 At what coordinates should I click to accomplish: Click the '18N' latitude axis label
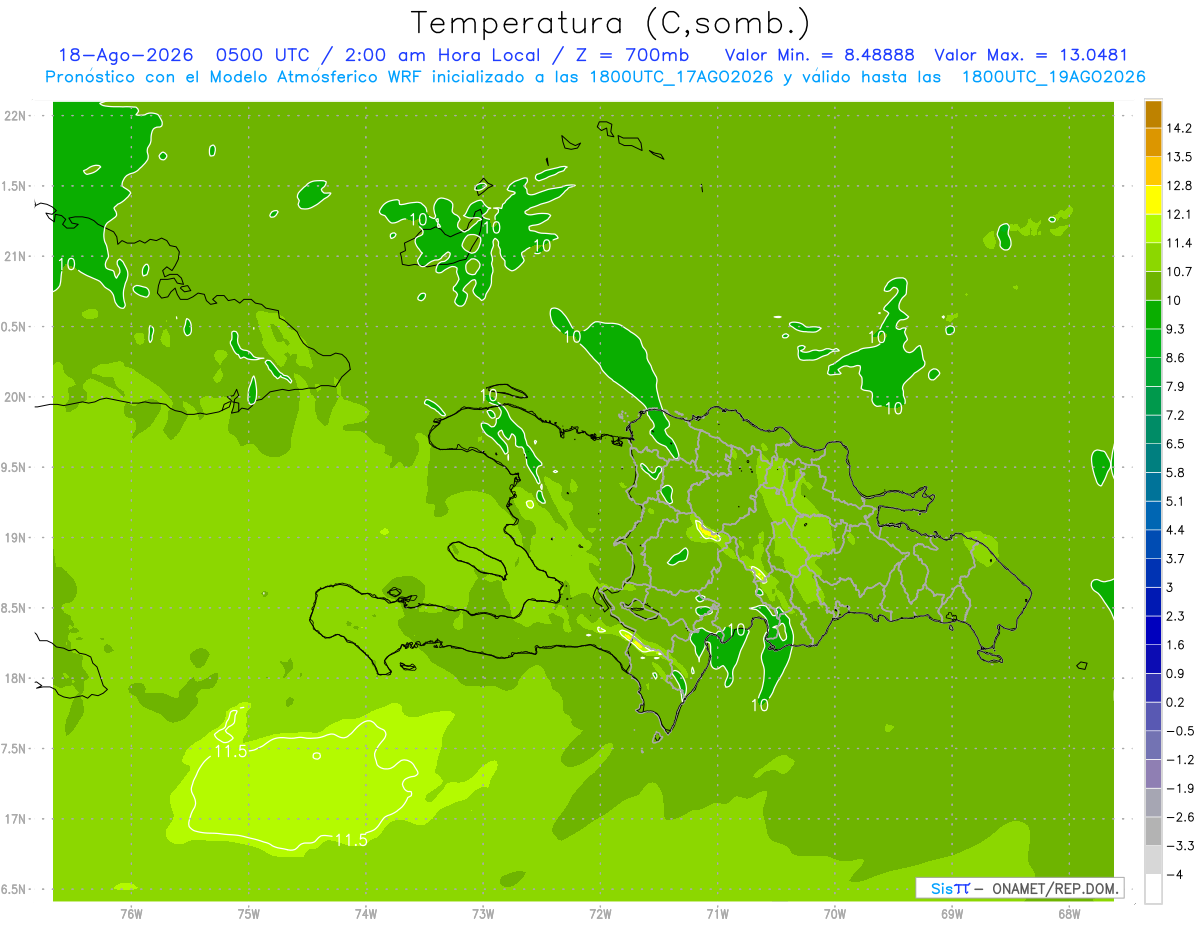click(x=15, y=679)
